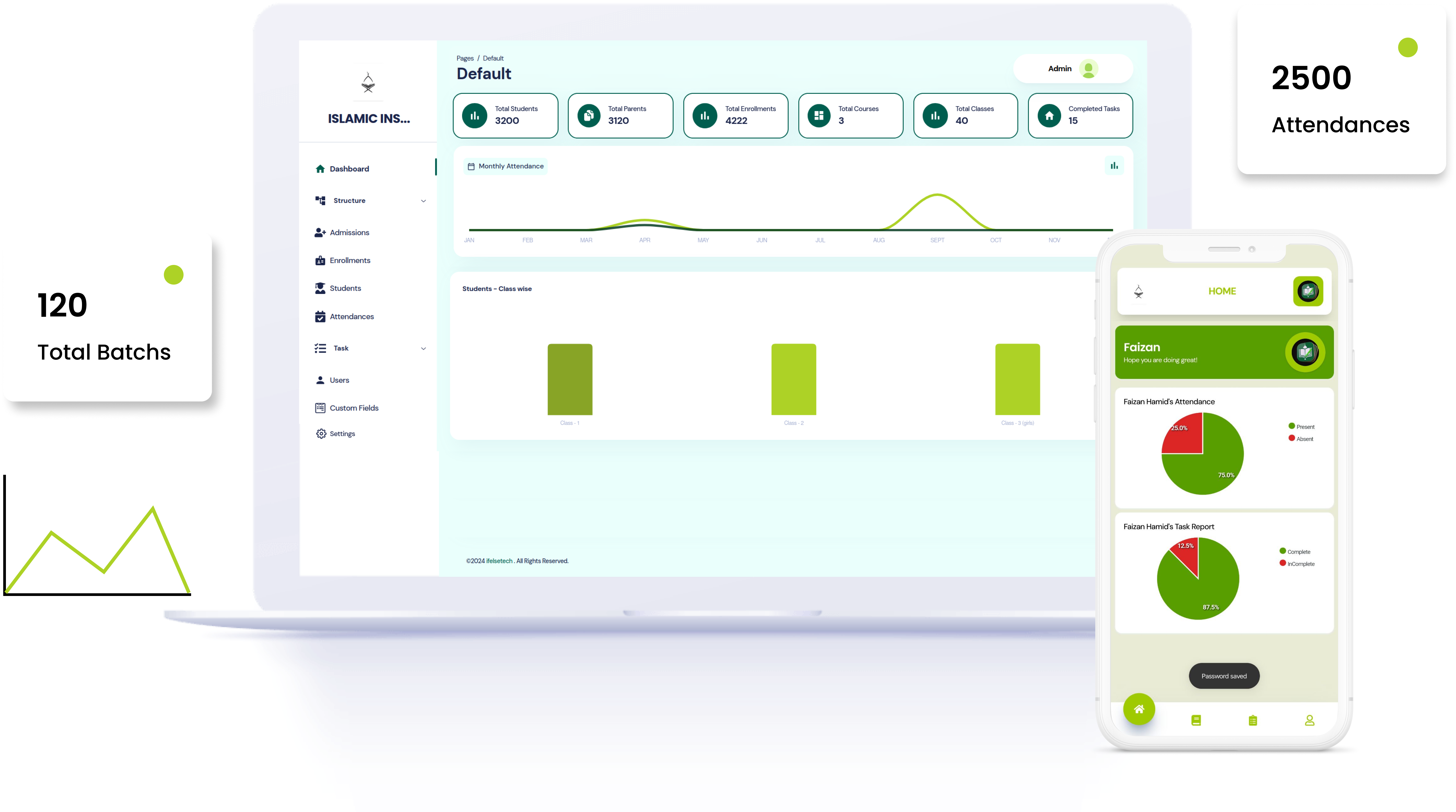The width and height of the screenshot is (1456, 812).
Task: Open the Monthly Attendance selector
Action: tap(506, 166)
